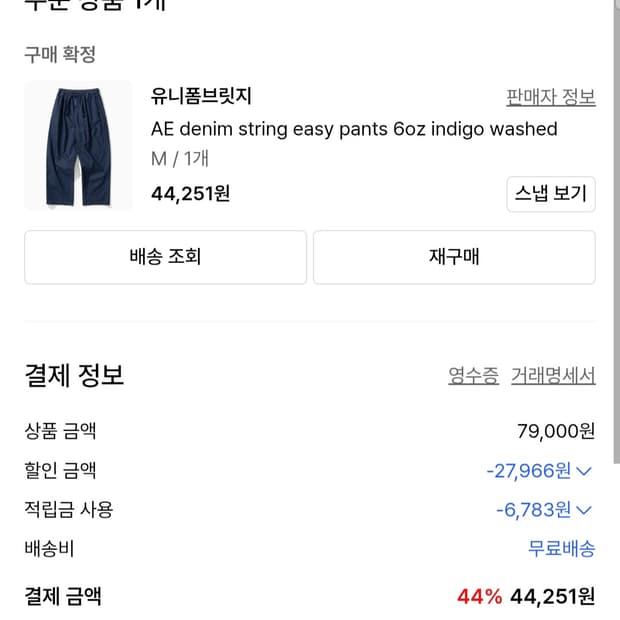Tap the 재구매 button

(454, 257)
